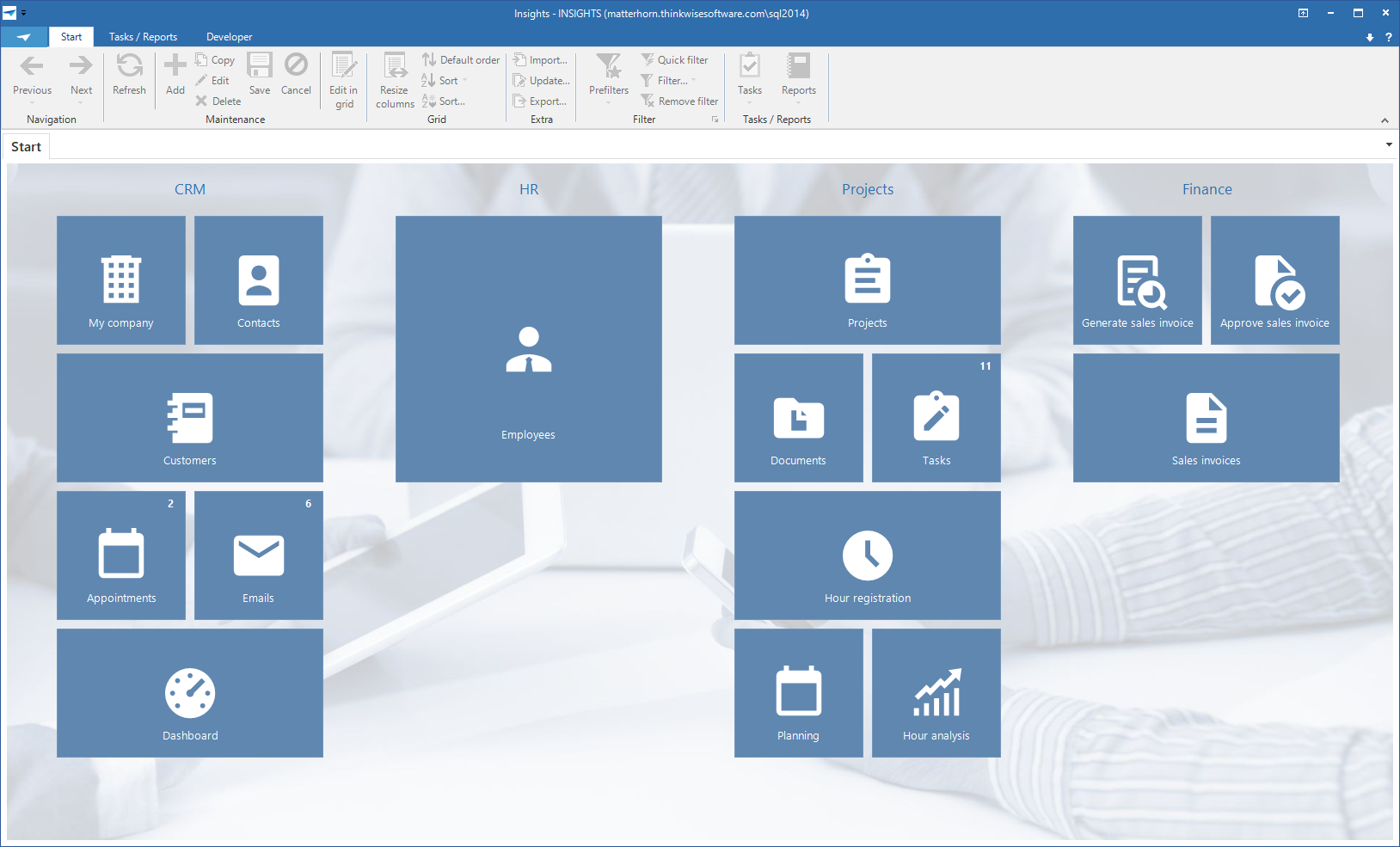Click the Quick filter button

(675, 60)
